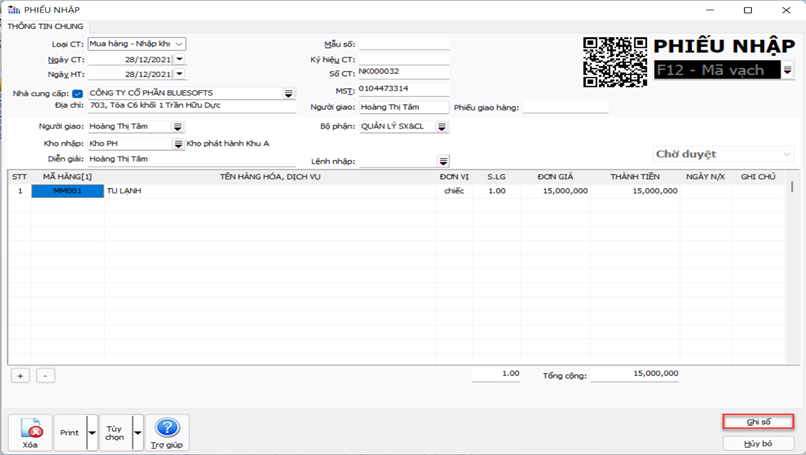Viewport: 806px width, 455px height.
Task: Click the PHIẾU NHẬP app icon in title bar
Action: click(14, 10)
